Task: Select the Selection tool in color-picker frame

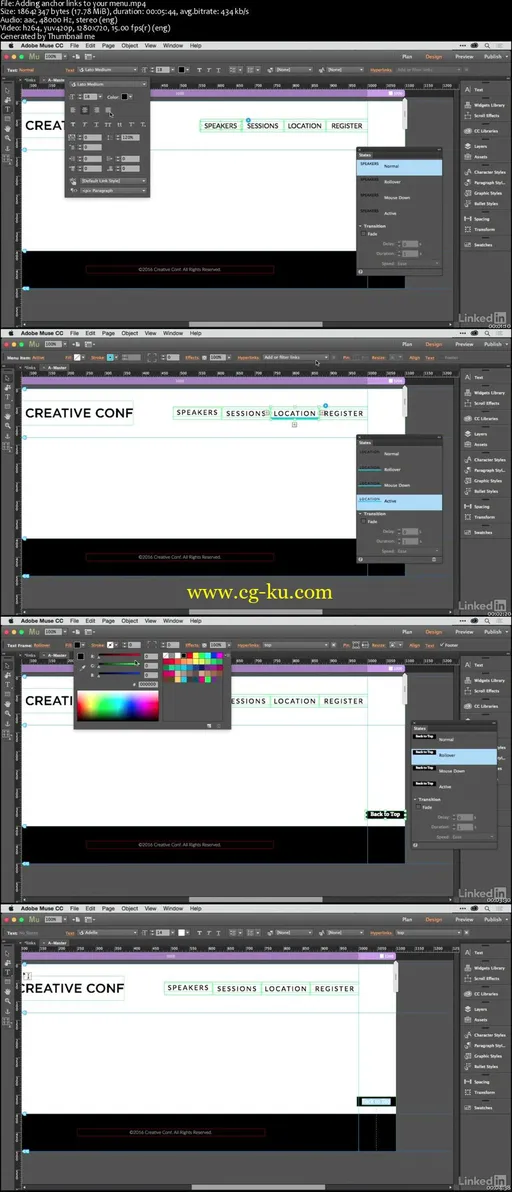Action: point(8,665)
